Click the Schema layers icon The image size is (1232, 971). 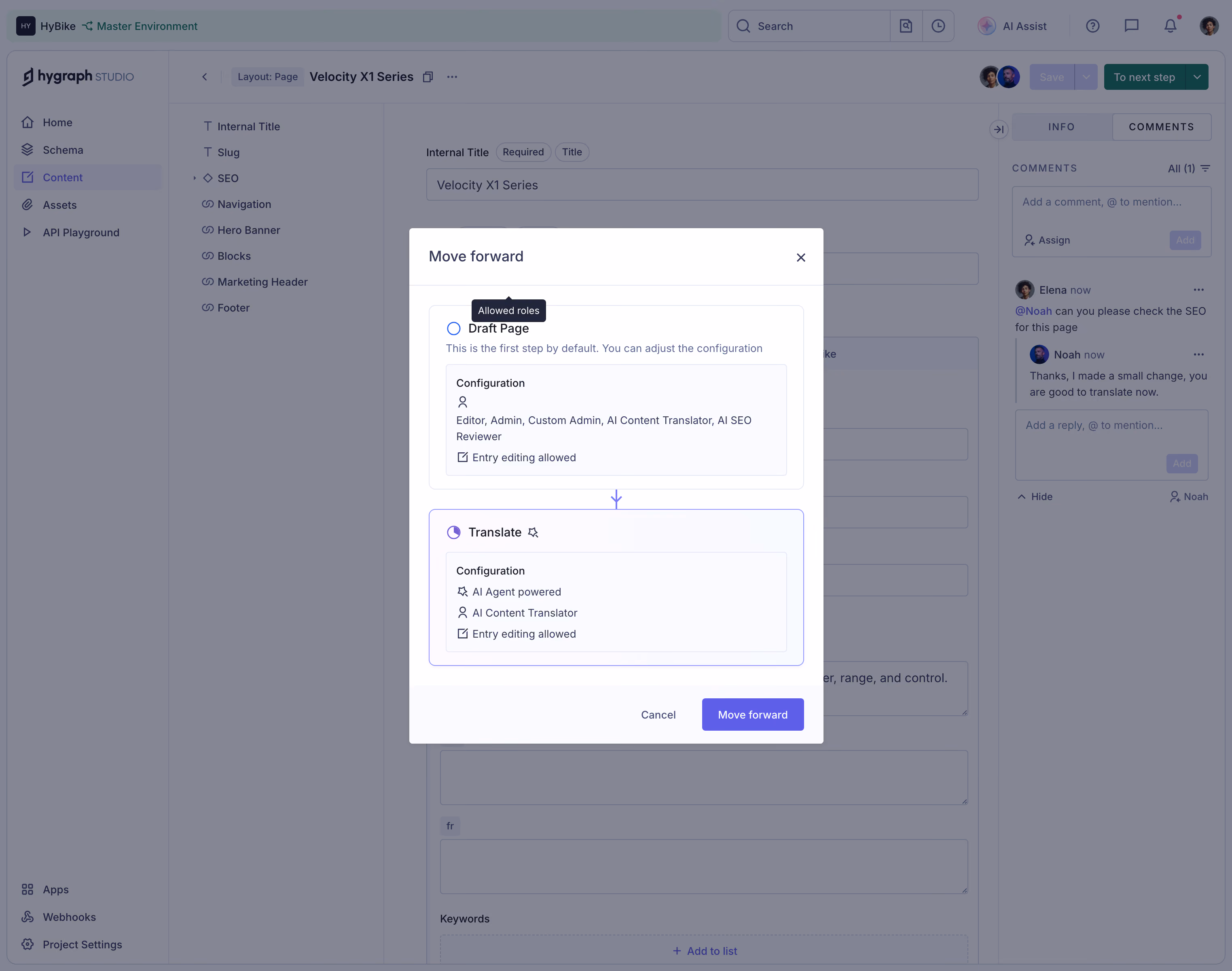coord(27,150)
